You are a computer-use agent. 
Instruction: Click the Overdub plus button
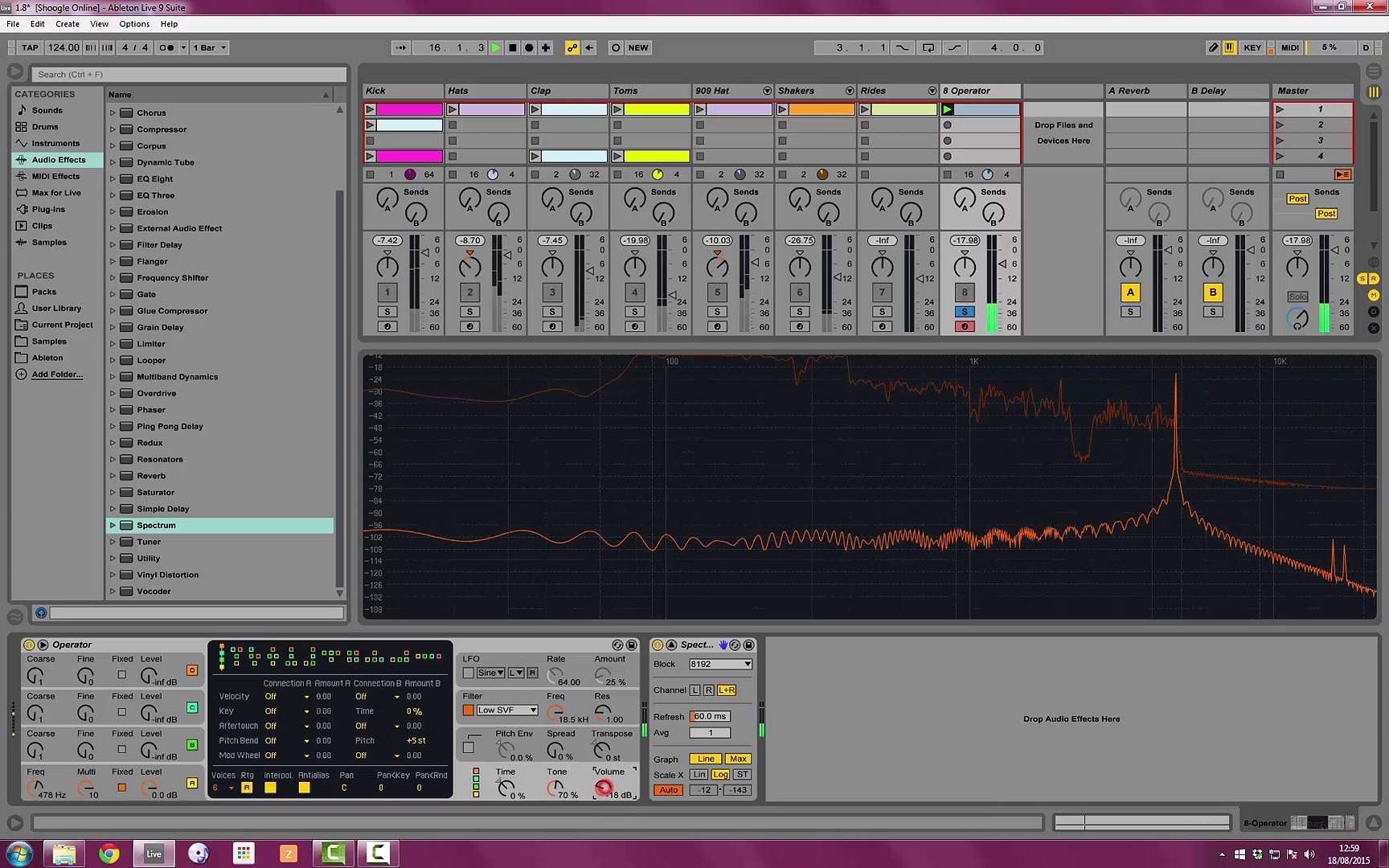point(546,47)
